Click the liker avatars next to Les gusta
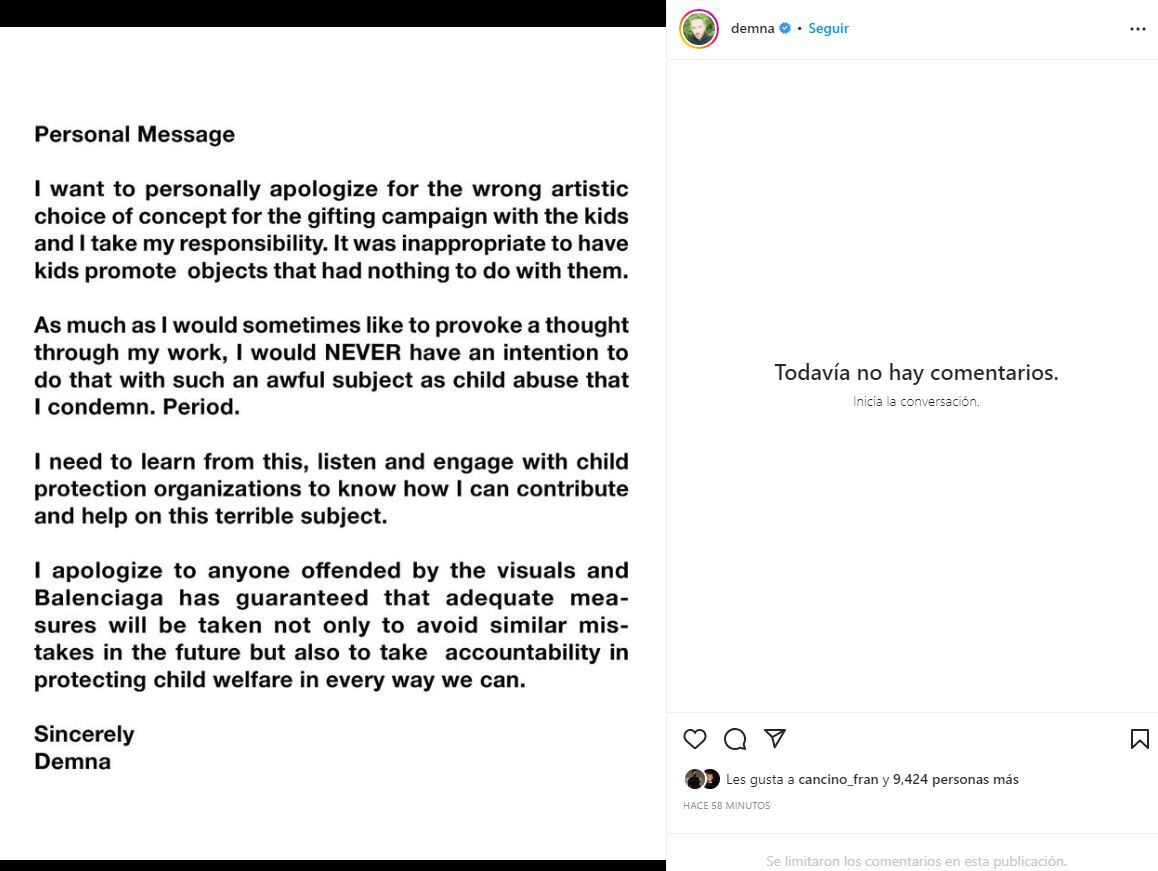The width and height of the screenshot is (1158, 871). (702, 779)
